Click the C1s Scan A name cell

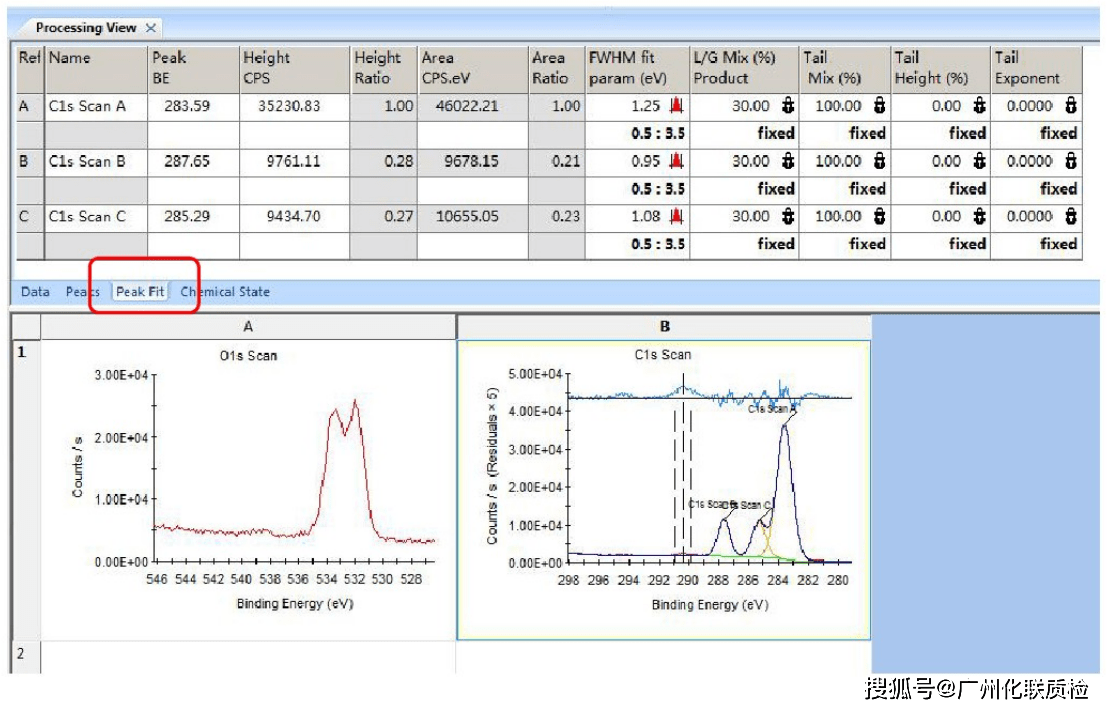[97, 107]
